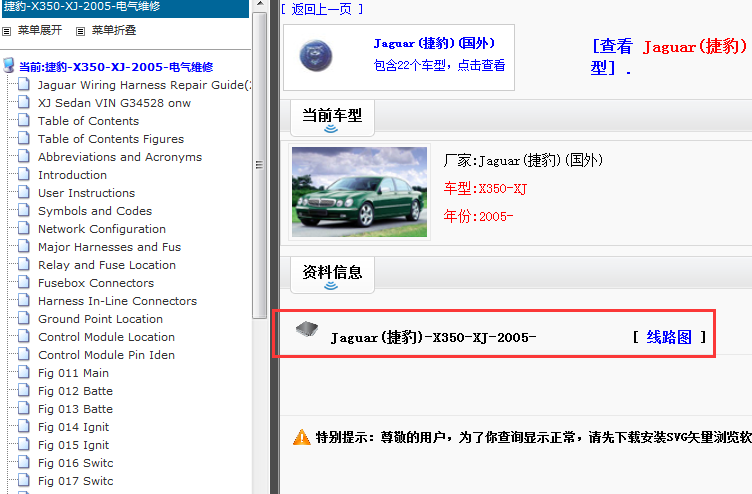
Task: Click the green Jaguar XJ car thumbnail
Action: point(359,191)
